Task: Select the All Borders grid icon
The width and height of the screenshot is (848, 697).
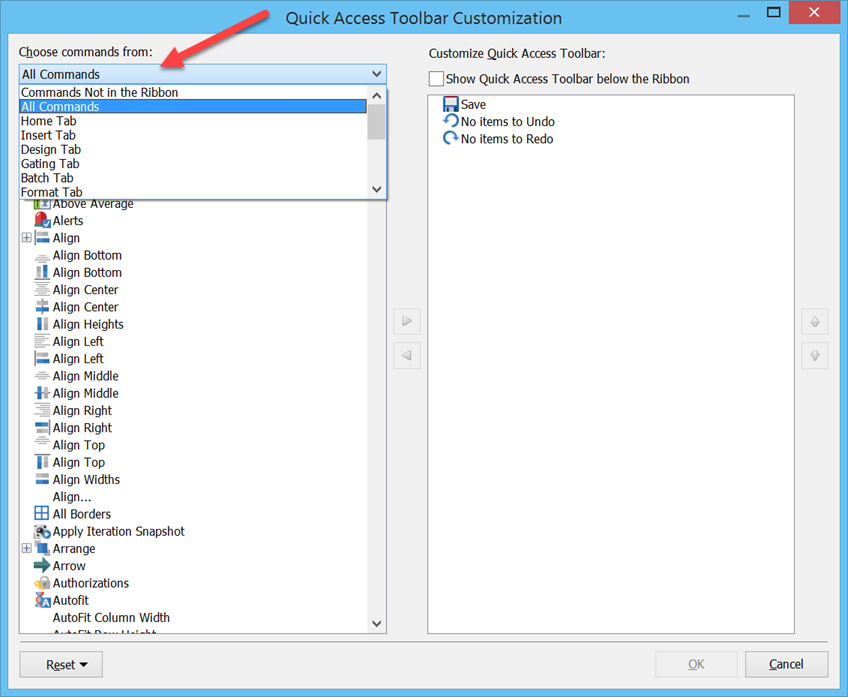Action: point(42,514)
